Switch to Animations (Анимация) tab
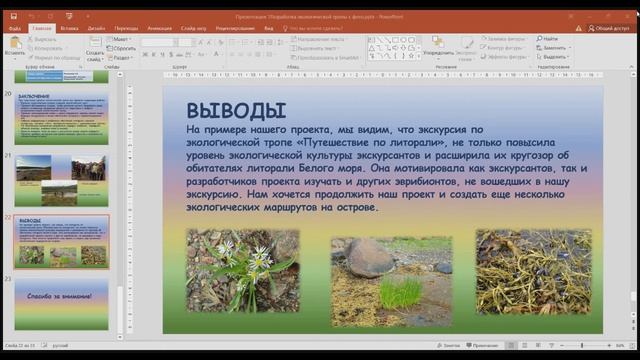 (x=160, y=29)
